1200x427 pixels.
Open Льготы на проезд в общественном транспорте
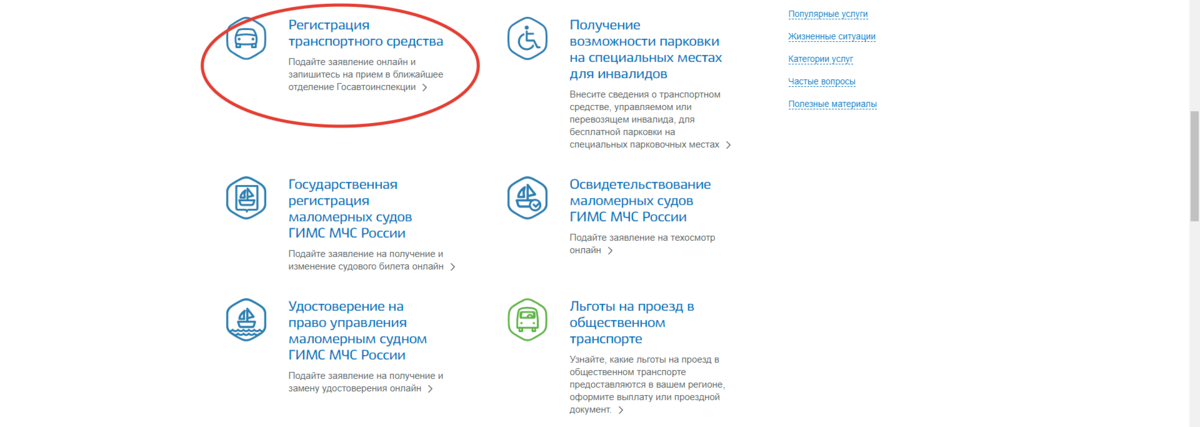pyautogui.click(x=631, y=322)
